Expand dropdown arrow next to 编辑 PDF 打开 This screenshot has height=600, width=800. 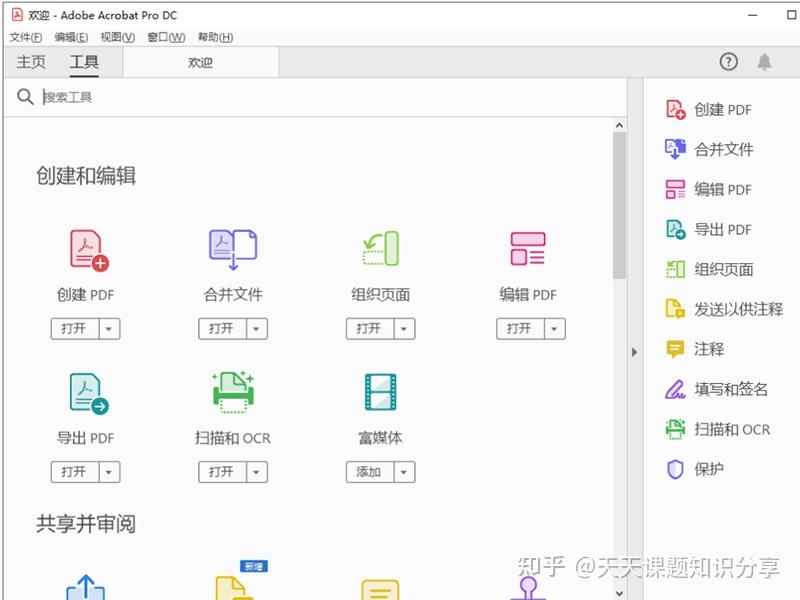tap(555, 329)
